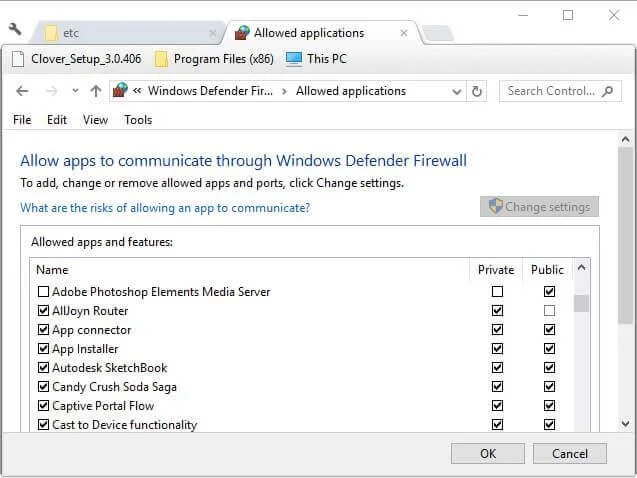Click the main window scrollbar thumb
637x478 pixels.
tap(626, 236)
